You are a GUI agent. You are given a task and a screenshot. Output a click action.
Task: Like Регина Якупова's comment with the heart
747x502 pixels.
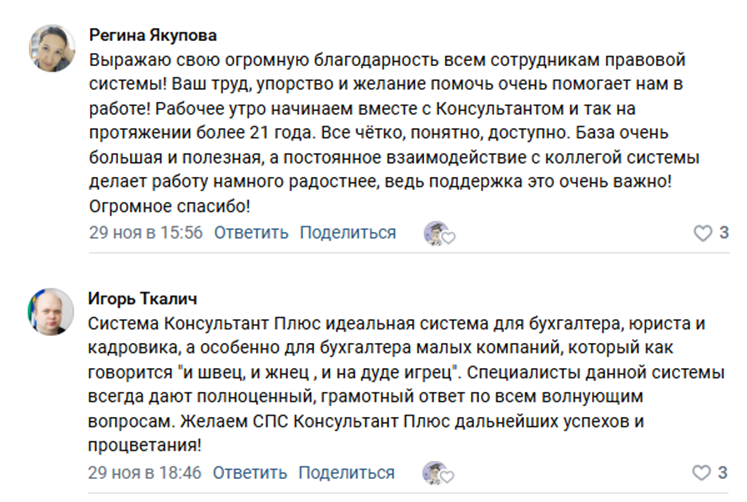point(702,233)
